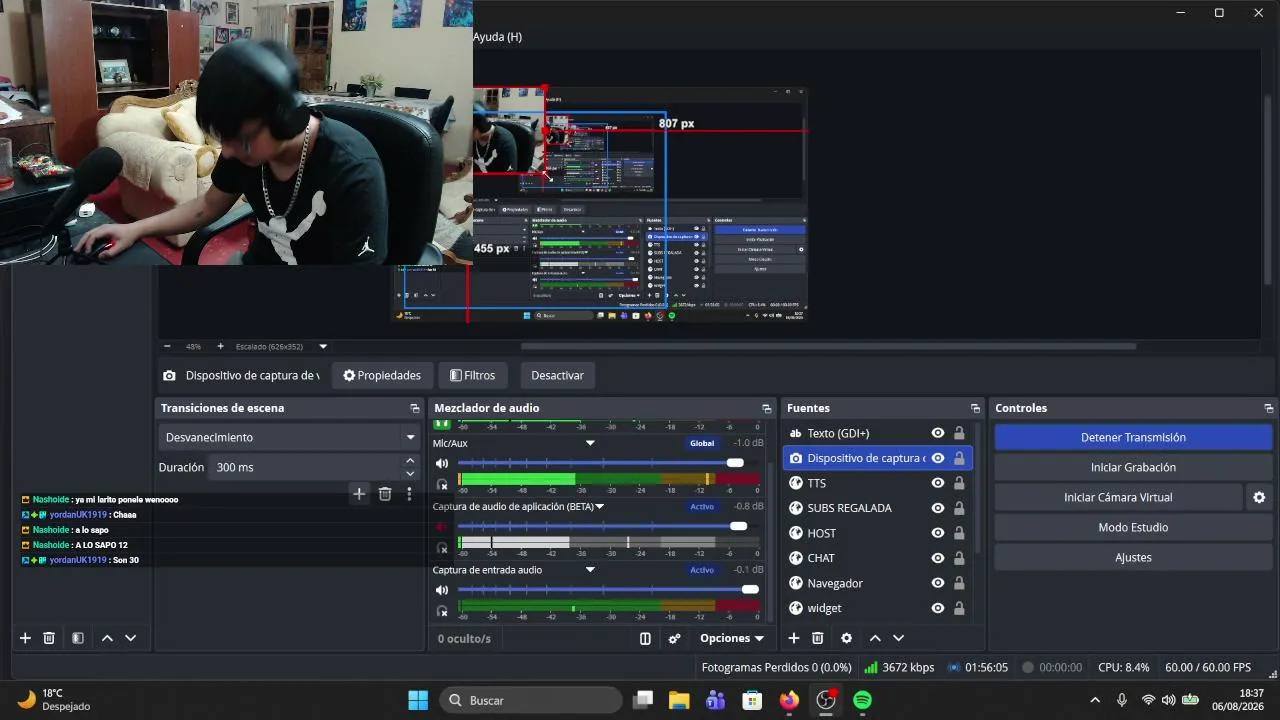Increase the transition Duración value

click(x=410, y=461)
